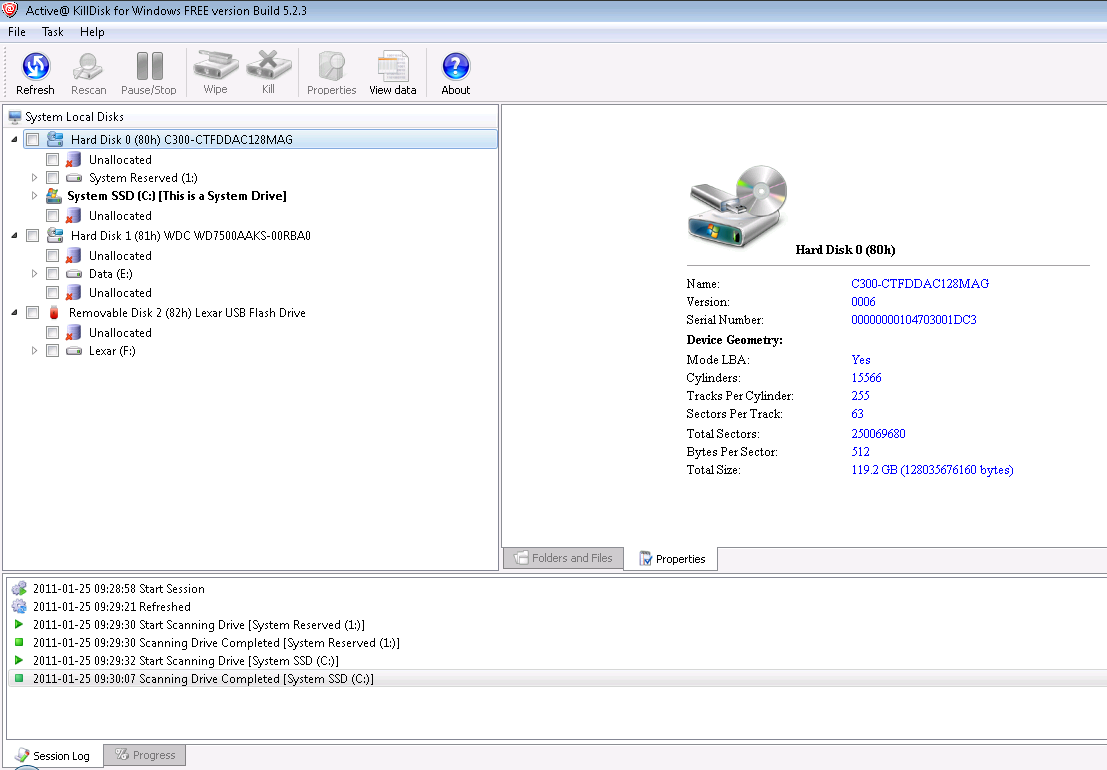Tick the first Unallocated checkbox under Hard Disk 1

click(x=52, y=255)
